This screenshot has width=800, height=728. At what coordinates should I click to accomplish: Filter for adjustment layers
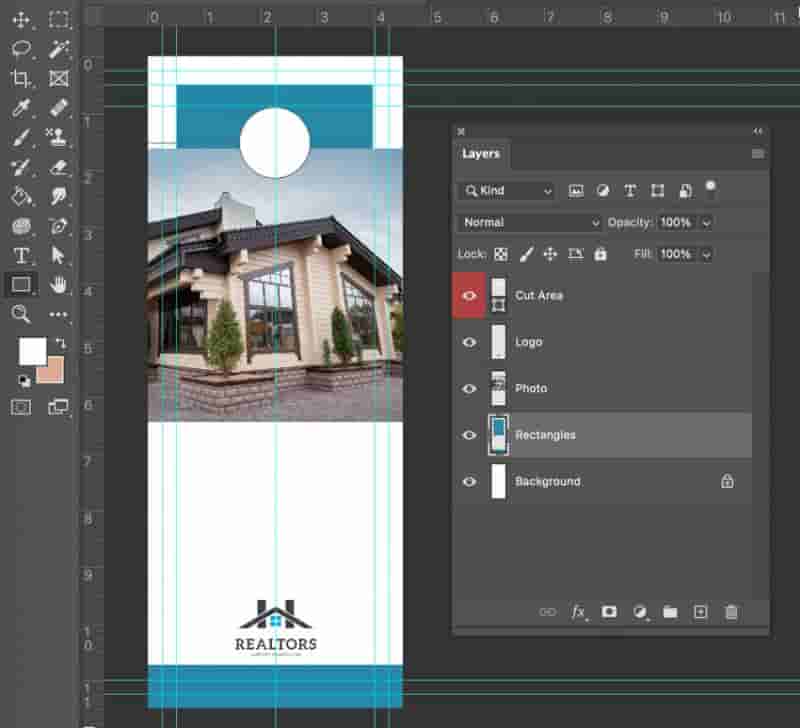click(x=603, y=191)
